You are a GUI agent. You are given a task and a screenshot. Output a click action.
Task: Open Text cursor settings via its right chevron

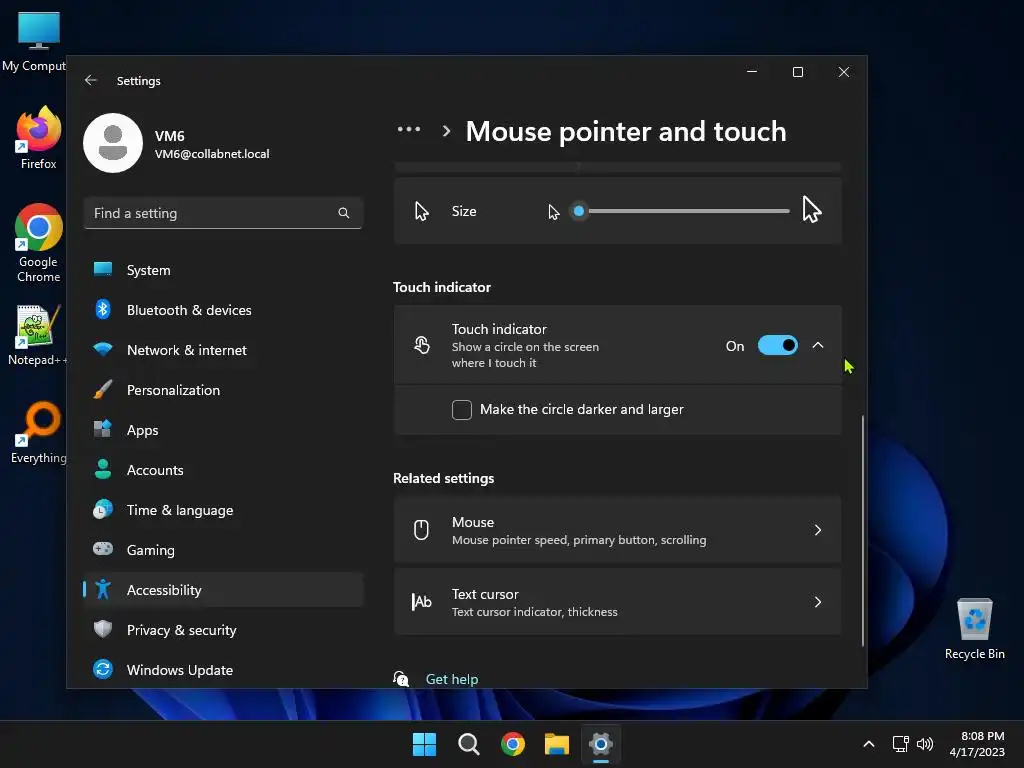pyautogui.click(x=818, y=601)
